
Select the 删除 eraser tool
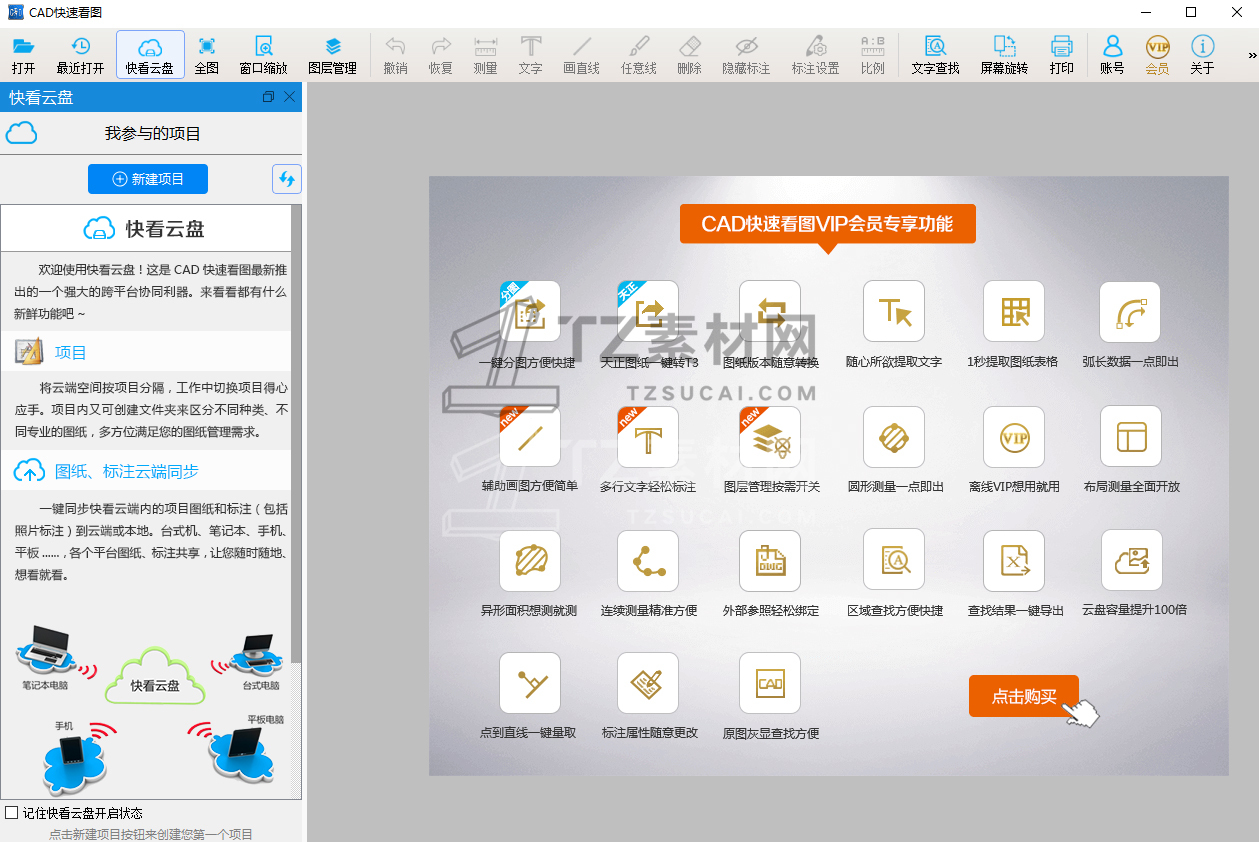(689, 55)
